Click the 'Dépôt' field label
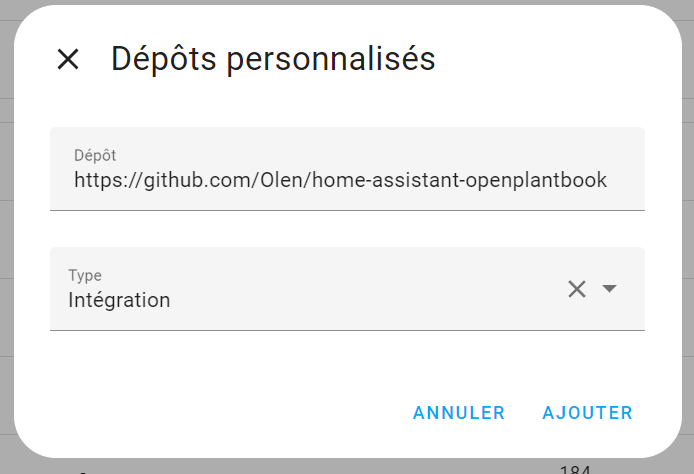Screen dimensions: 694x474 (x=95, y=155)
